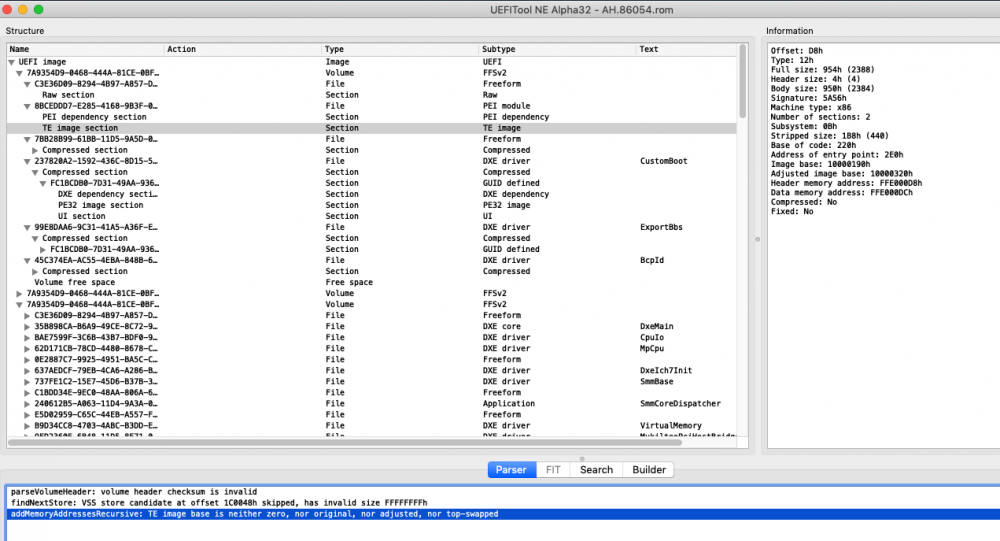Click the Full size 954h line
This screenshot has width=1000, height=541.
(822, 70)
